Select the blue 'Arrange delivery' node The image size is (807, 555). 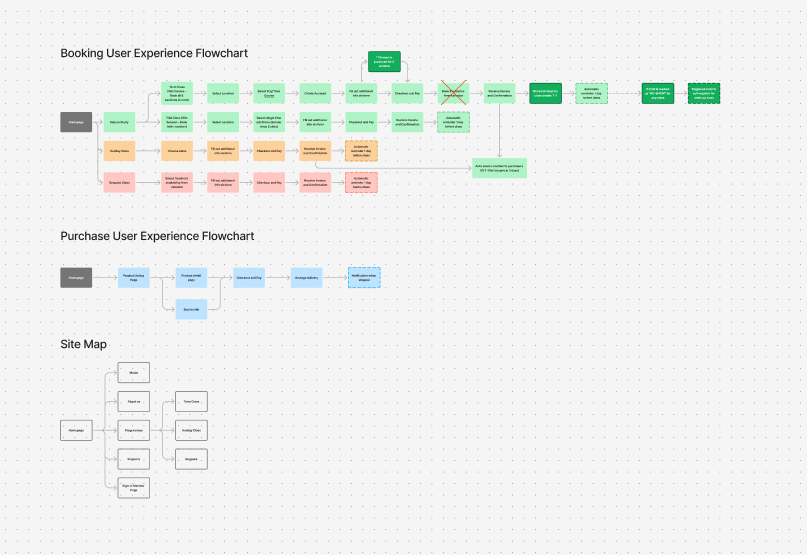[307, 278]
